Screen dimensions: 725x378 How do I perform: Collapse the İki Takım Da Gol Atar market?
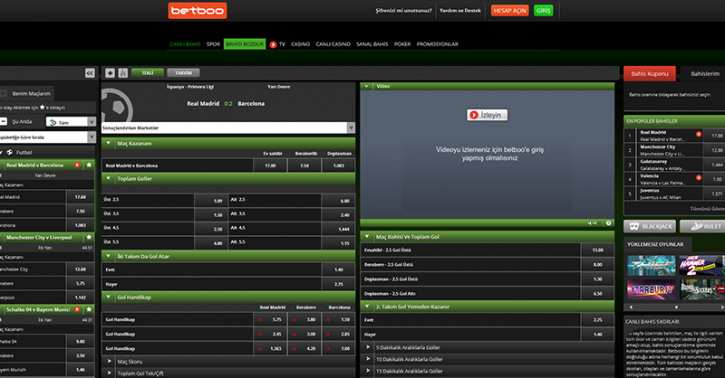point(109,256)
